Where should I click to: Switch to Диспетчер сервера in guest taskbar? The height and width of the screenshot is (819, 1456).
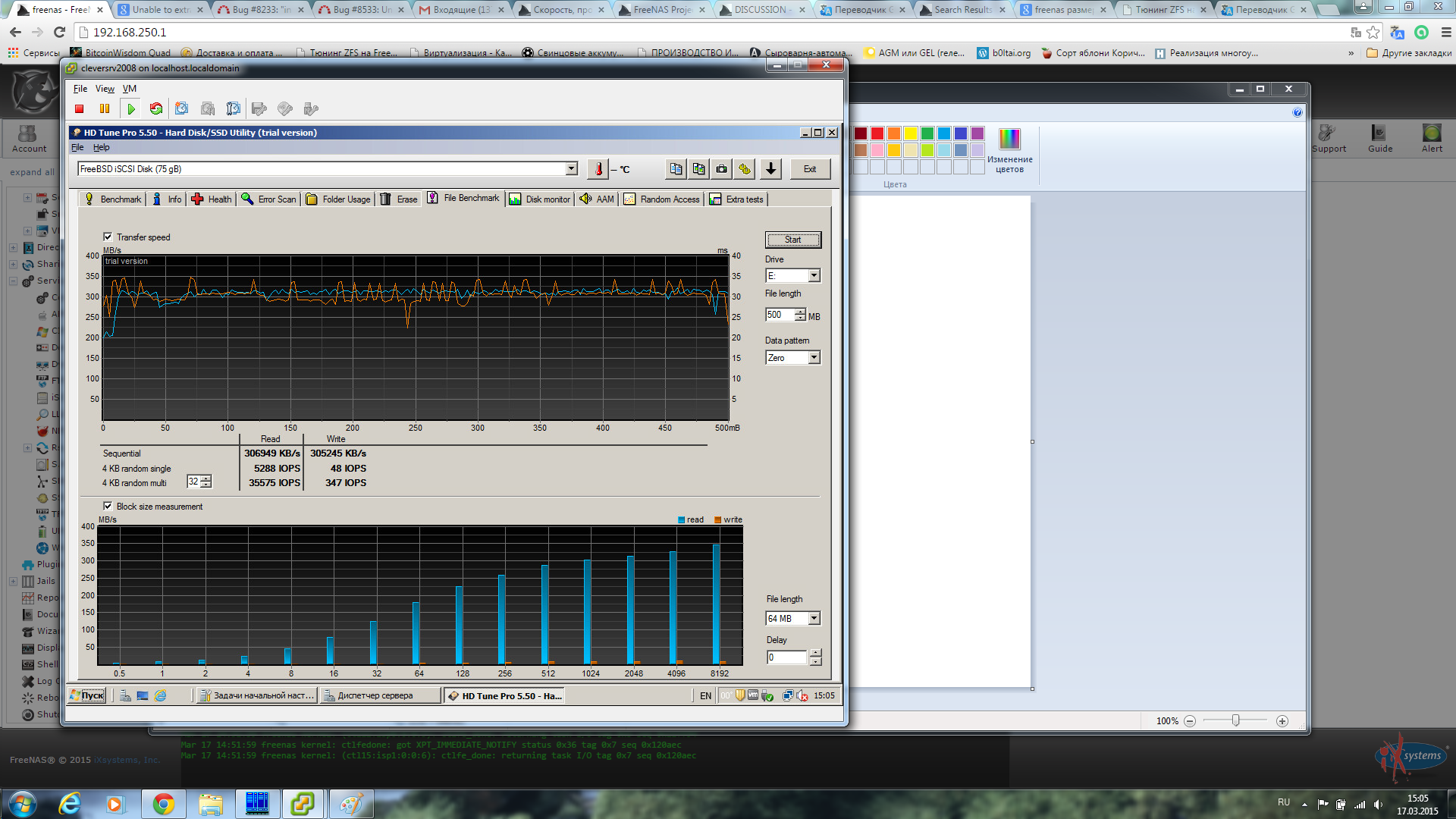click(x=380, y=695)
